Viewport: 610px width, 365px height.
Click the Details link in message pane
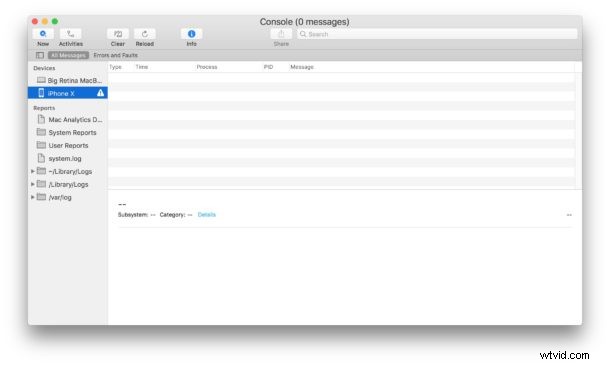[207, 215]
